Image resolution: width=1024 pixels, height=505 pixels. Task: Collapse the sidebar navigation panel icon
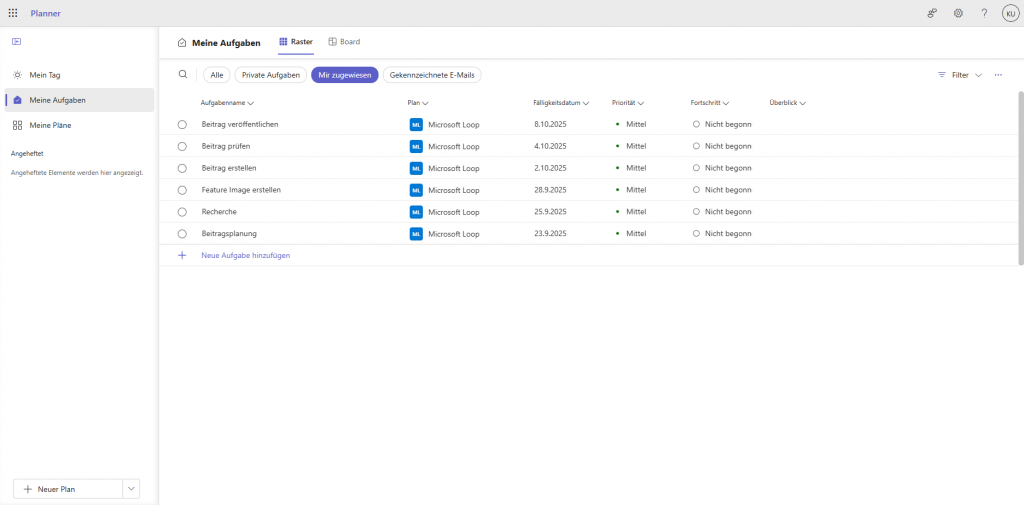(16, 42)
